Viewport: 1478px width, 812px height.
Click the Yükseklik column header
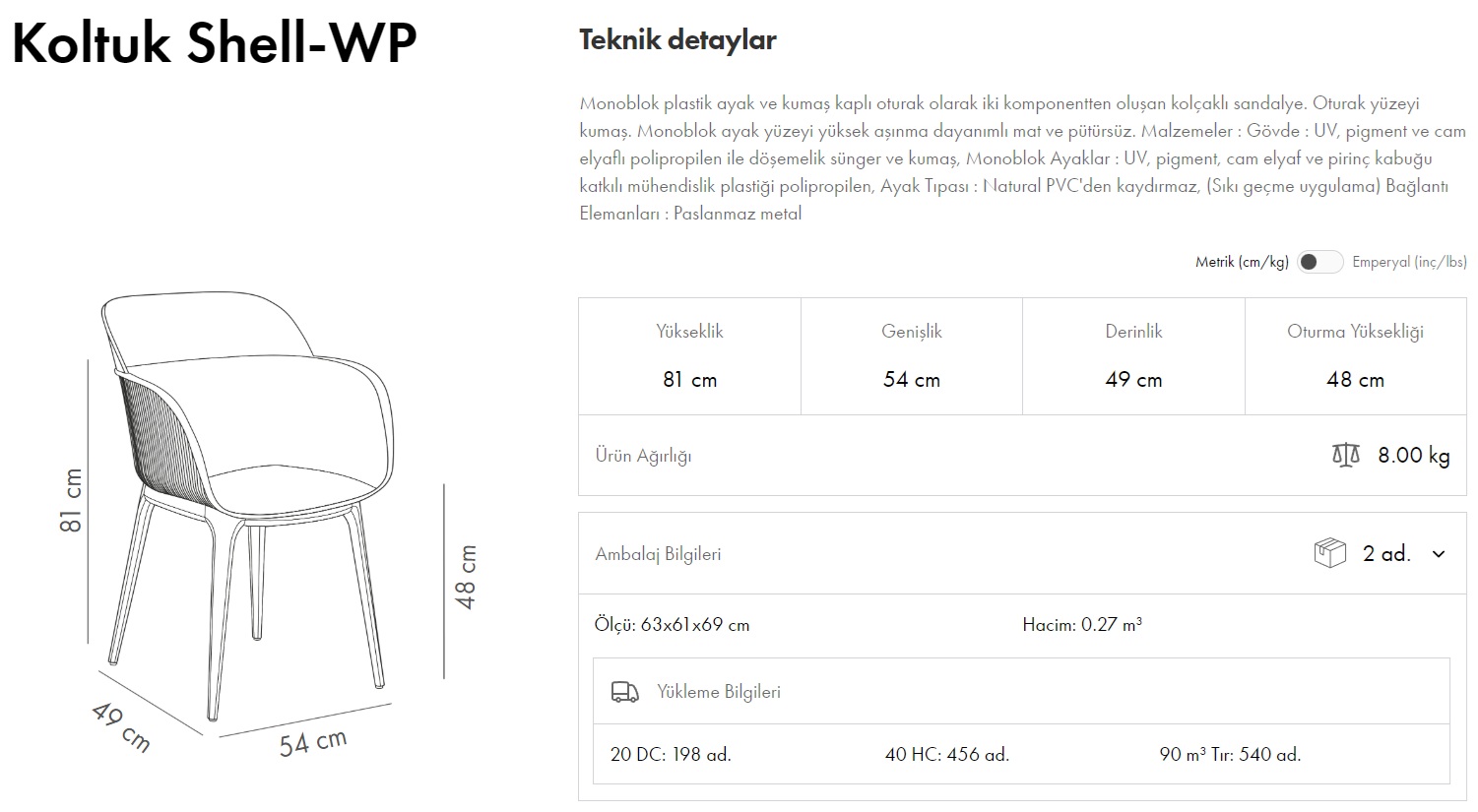coord(689,331)
